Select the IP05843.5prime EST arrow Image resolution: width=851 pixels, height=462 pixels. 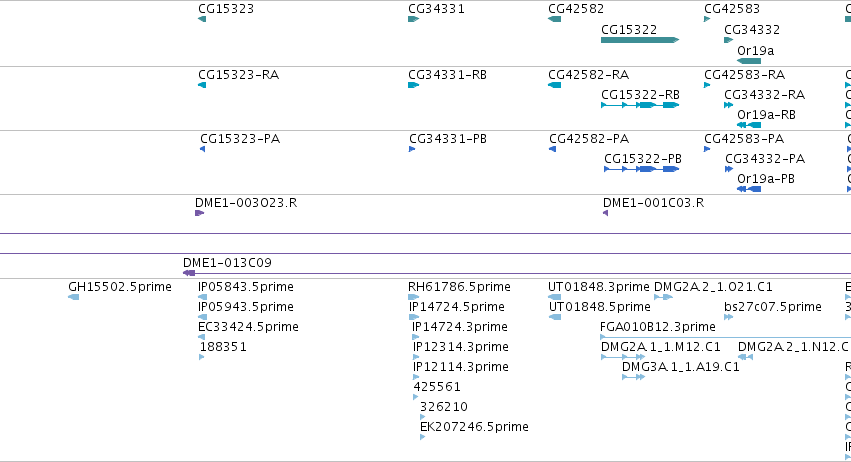[x=202, y=297]
